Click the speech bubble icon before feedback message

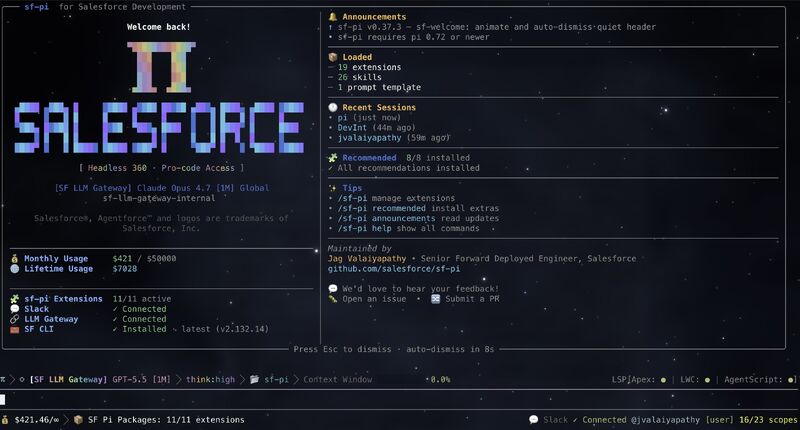pos(333,289)
